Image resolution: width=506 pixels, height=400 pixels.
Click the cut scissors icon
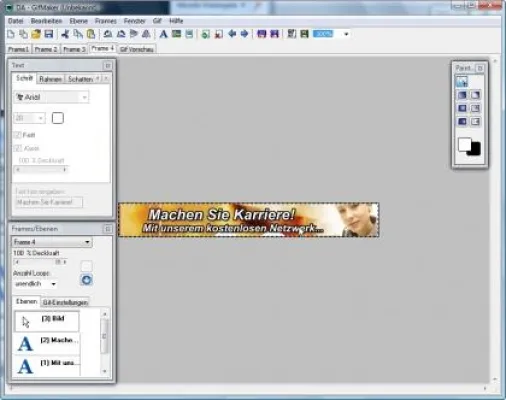65,34
